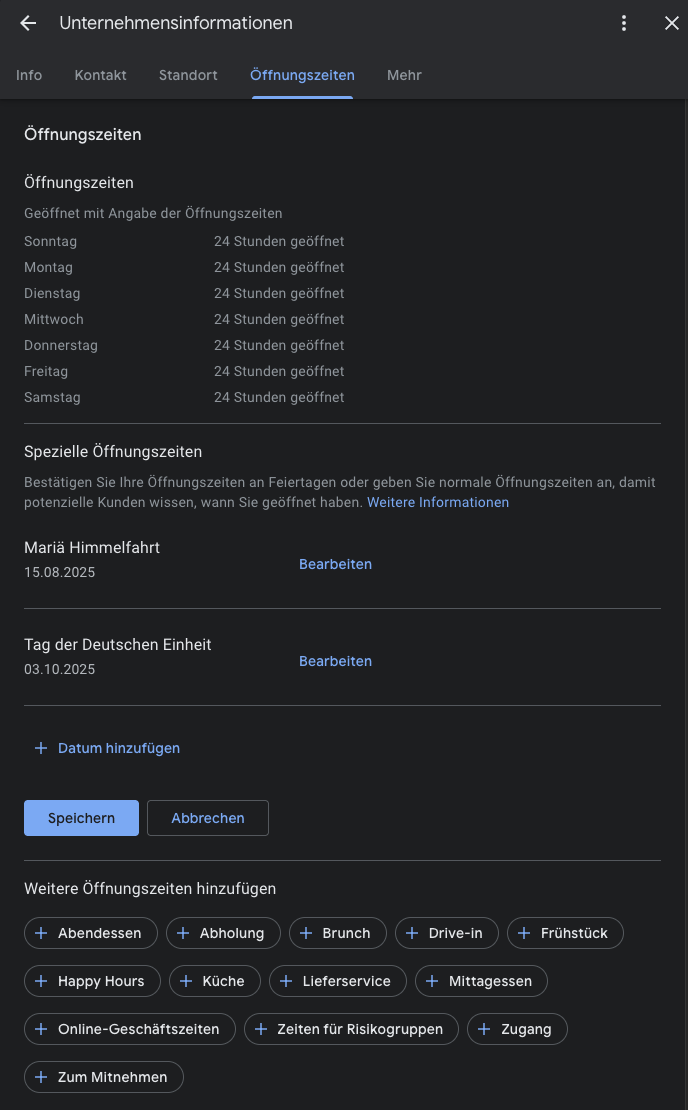Viewport: 688px width, 1110px height.
Task: Add the Brunch hours chip
Action: [338, 933]
